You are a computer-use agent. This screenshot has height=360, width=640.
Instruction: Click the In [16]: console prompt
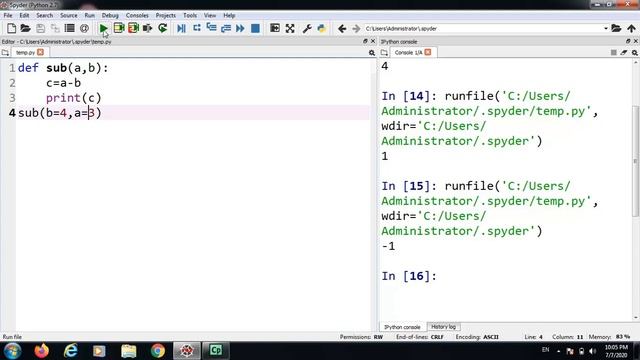click(x=409, y=276)
